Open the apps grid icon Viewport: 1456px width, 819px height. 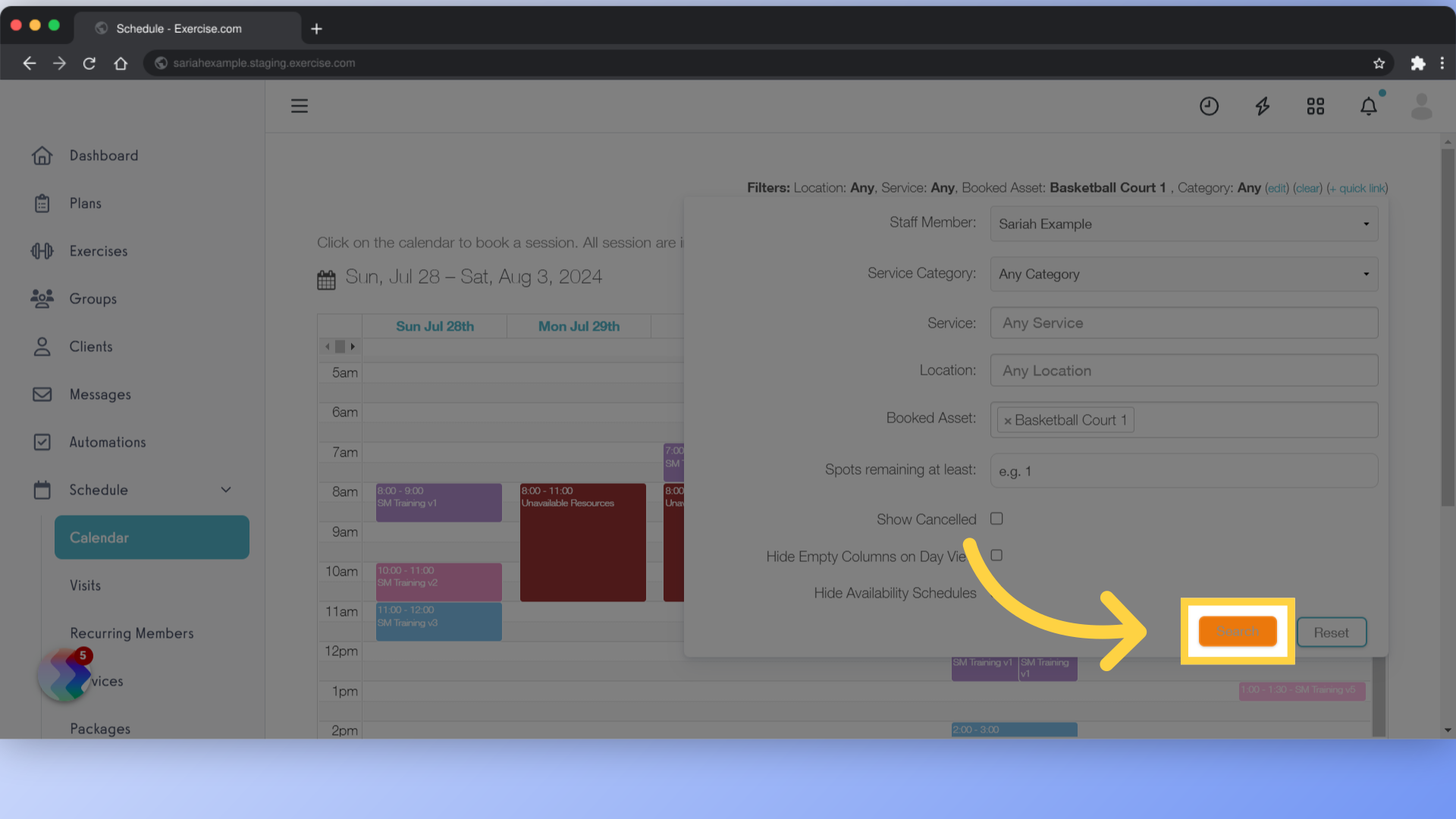point(1316,106)
